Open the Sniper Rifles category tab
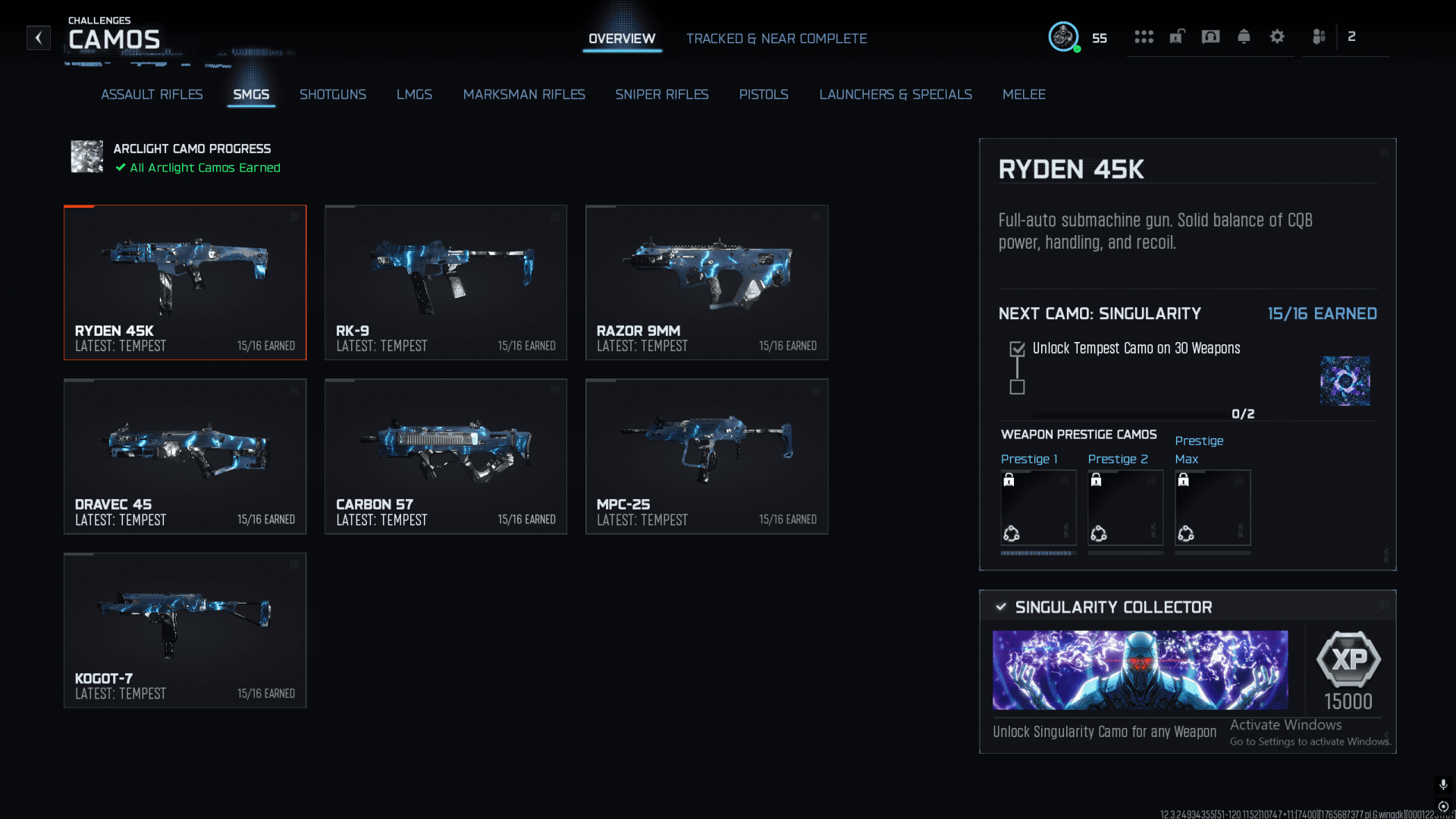Viewport: 1456px width, 819px height. coord(661,95)
